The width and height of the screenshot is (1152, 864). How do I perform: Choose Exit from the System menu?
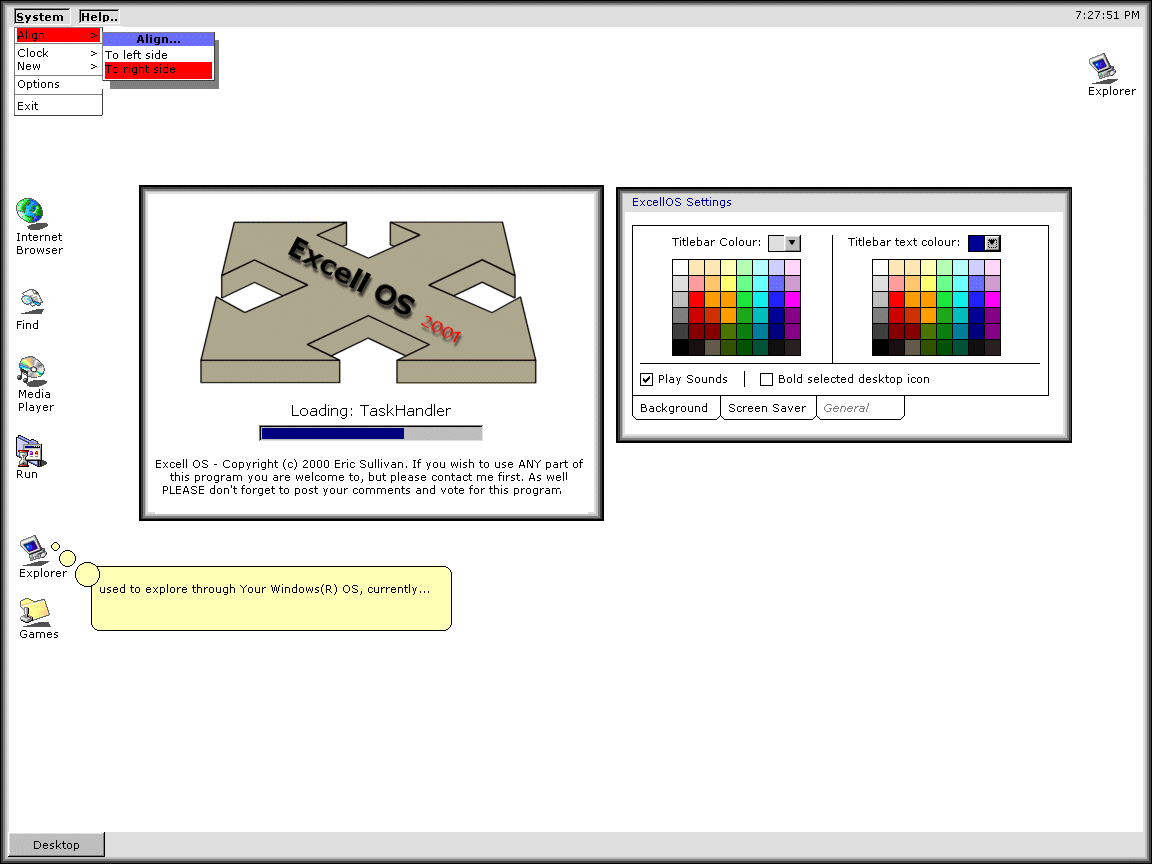point(28,106)
